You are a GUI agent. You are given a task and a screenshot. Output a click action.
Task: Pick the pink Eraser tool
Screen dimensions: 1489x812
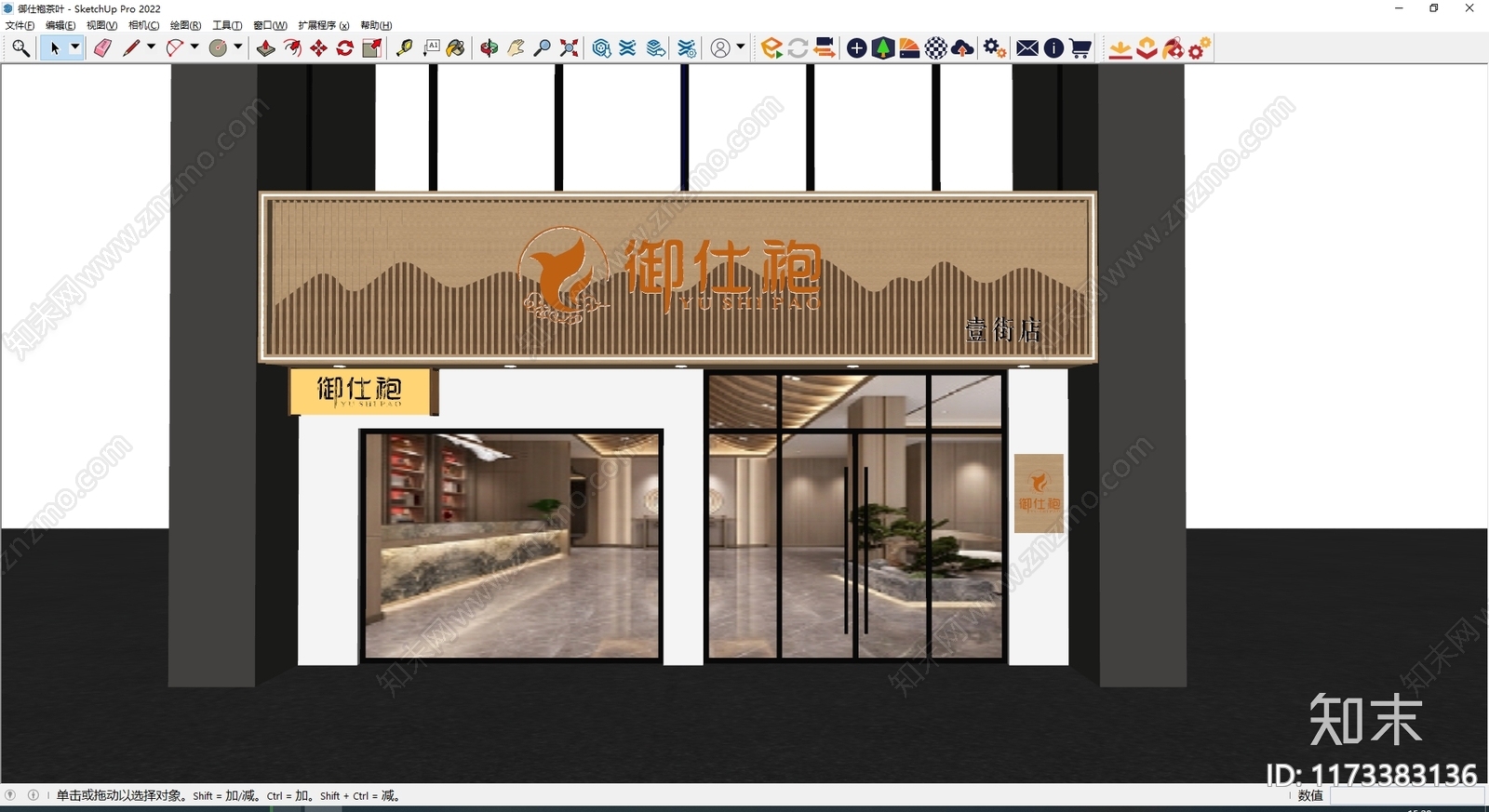point(102,48)
